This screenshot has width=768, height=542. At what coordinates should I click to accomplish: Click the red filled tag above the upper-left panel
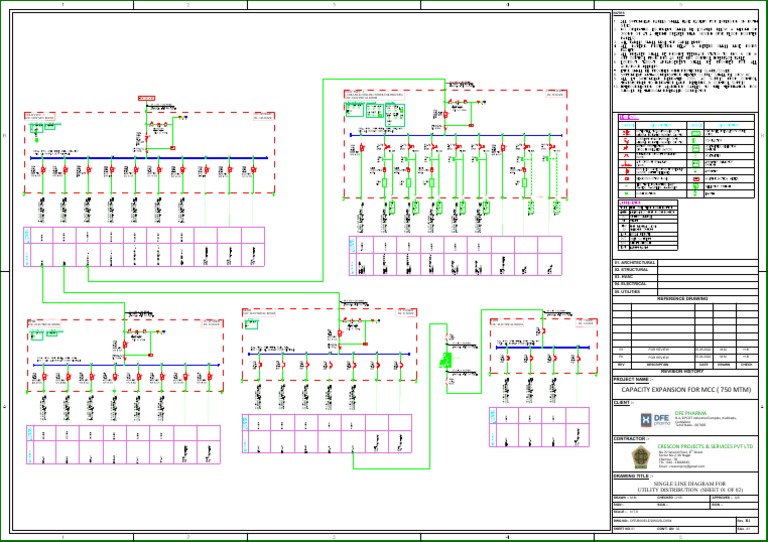(146, 98)
